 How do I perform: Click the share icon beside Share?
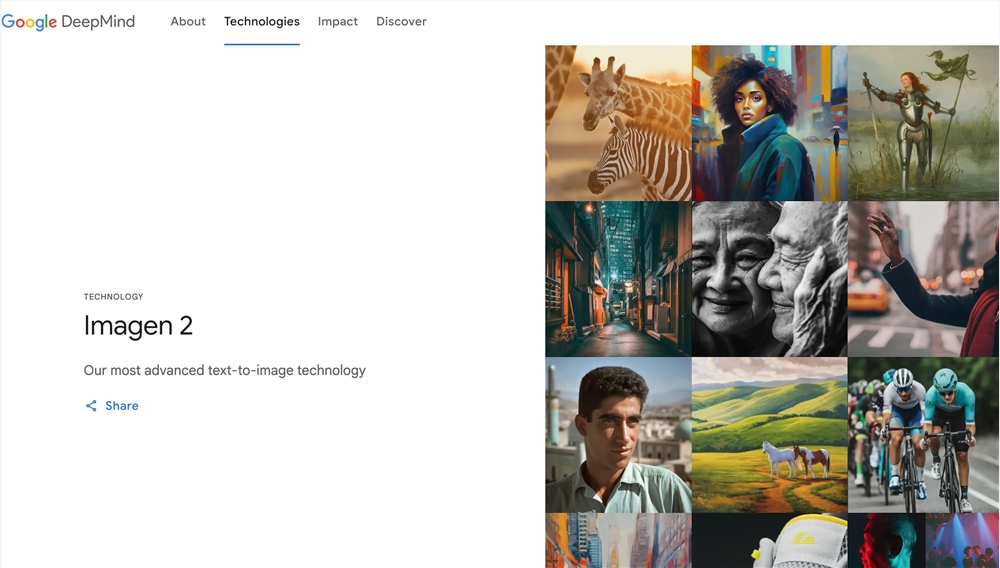pos(91,406)
